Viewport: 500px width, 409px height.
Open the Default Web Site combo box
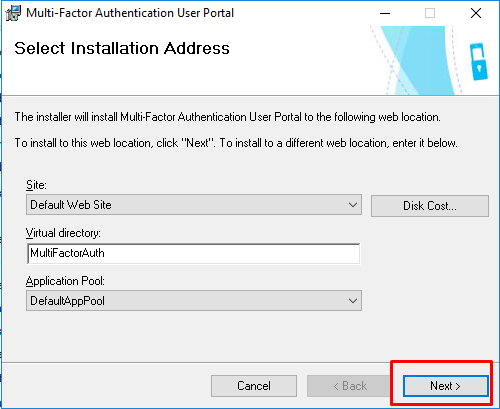[x=194, y=205]
